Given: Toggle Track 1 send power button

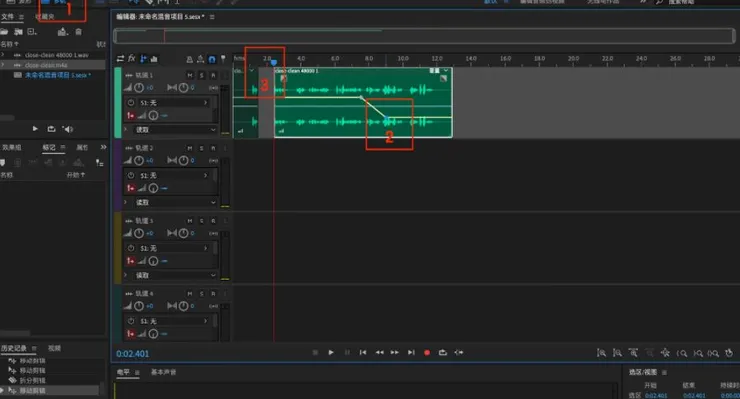Looking at the screenshot, I should pos(131,102).
